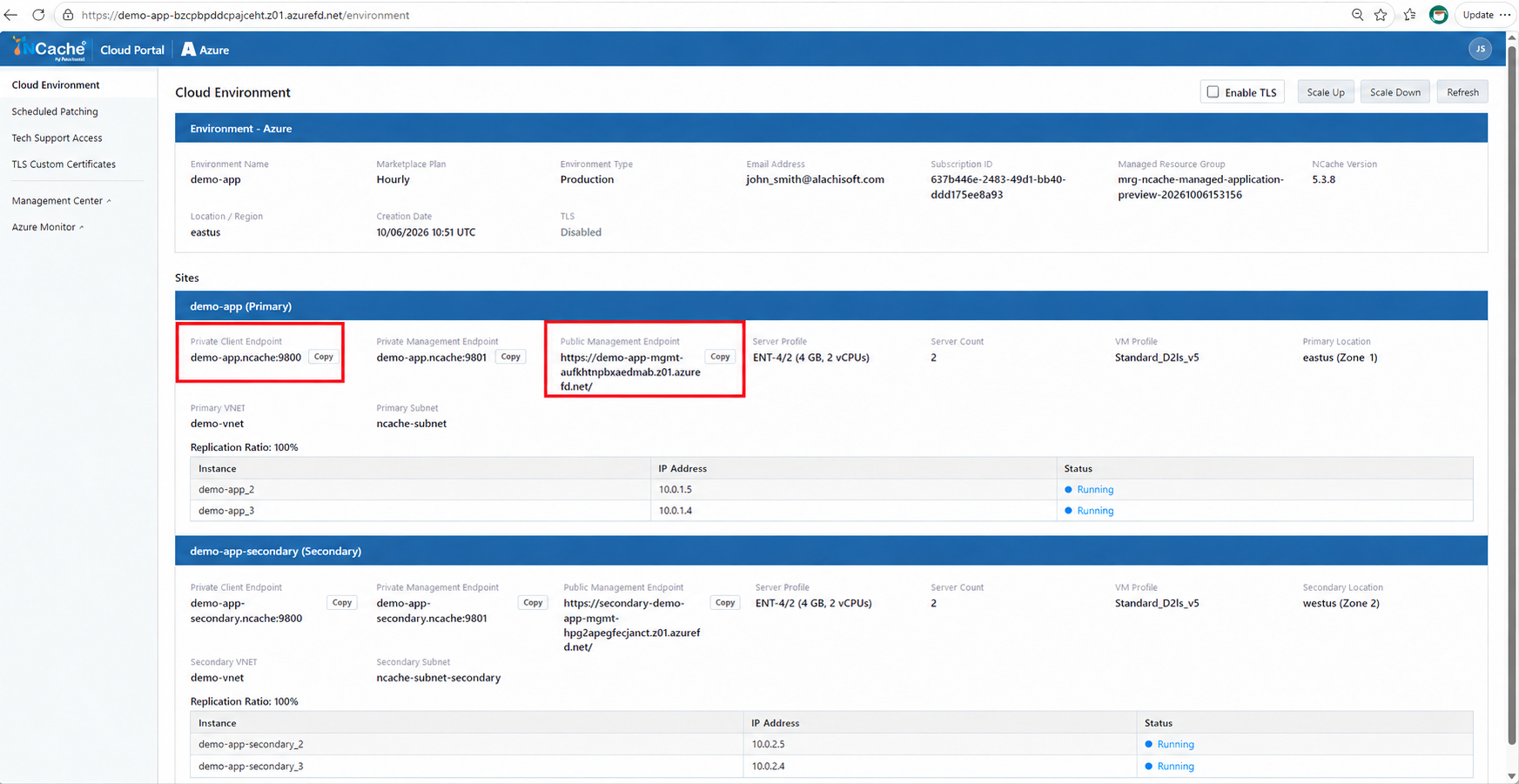
Task: Expand the Azure Monitor menu
Action: click(x=48, y=227)
